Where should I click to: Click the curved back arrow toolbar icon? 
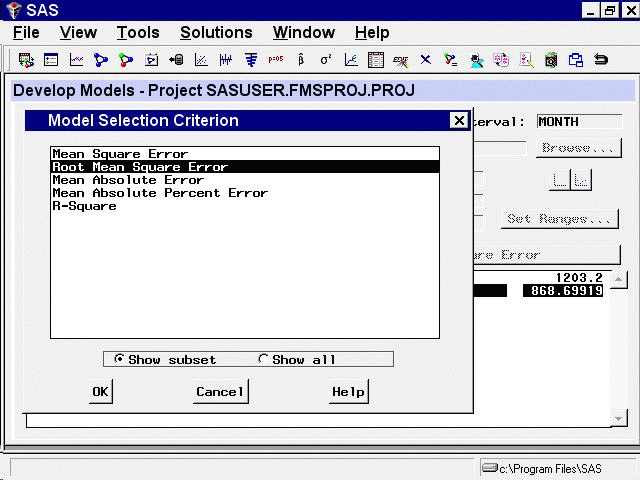coord(601,60)
